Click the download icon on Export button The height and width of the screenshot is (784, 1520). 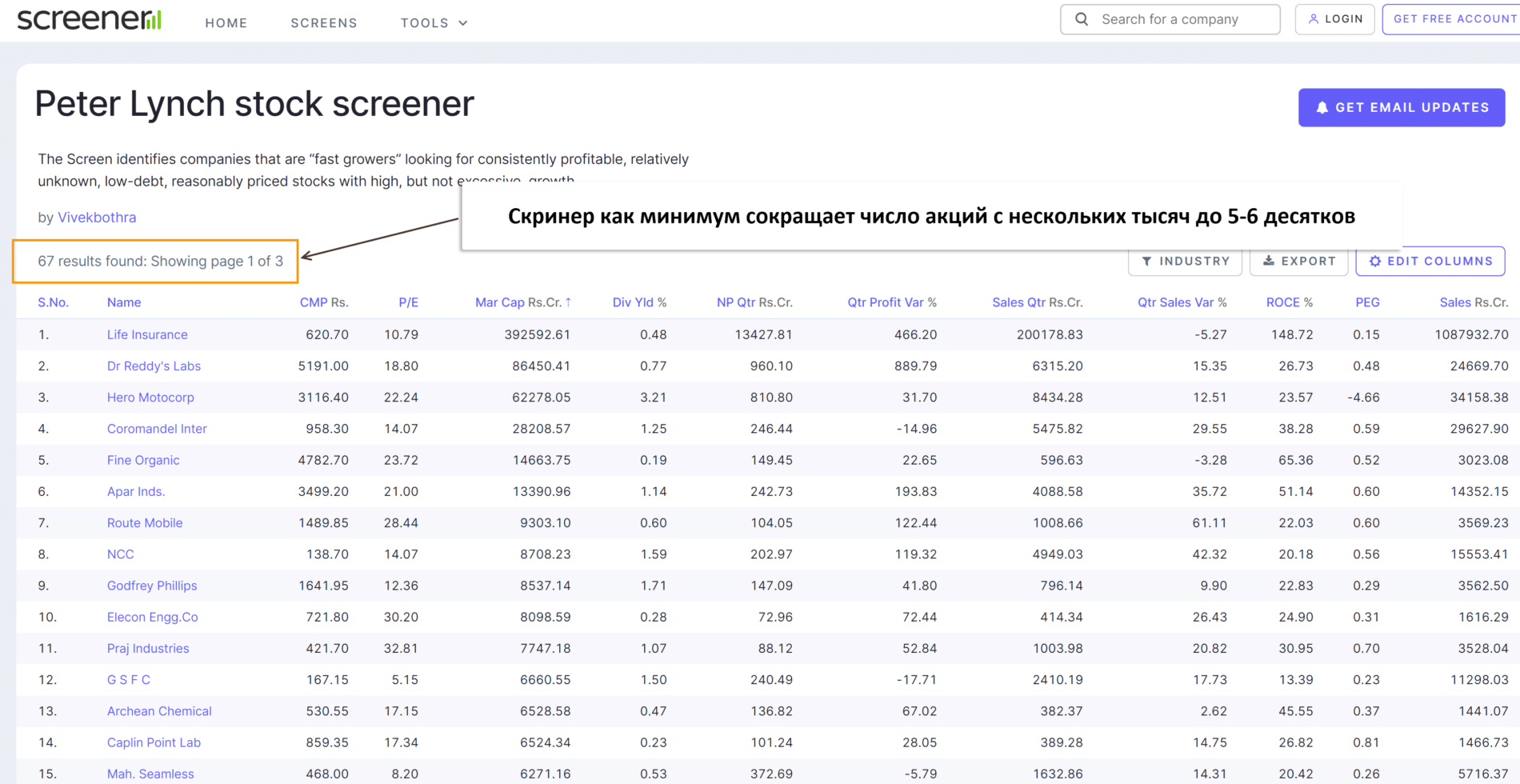click(x=1268, y=261)
